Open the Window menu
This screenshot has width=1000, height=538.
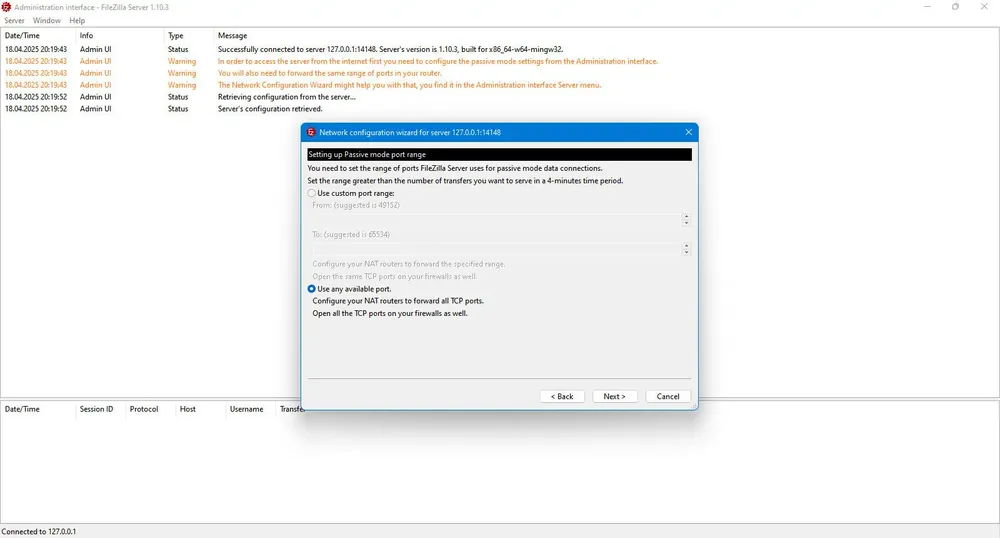47,20
